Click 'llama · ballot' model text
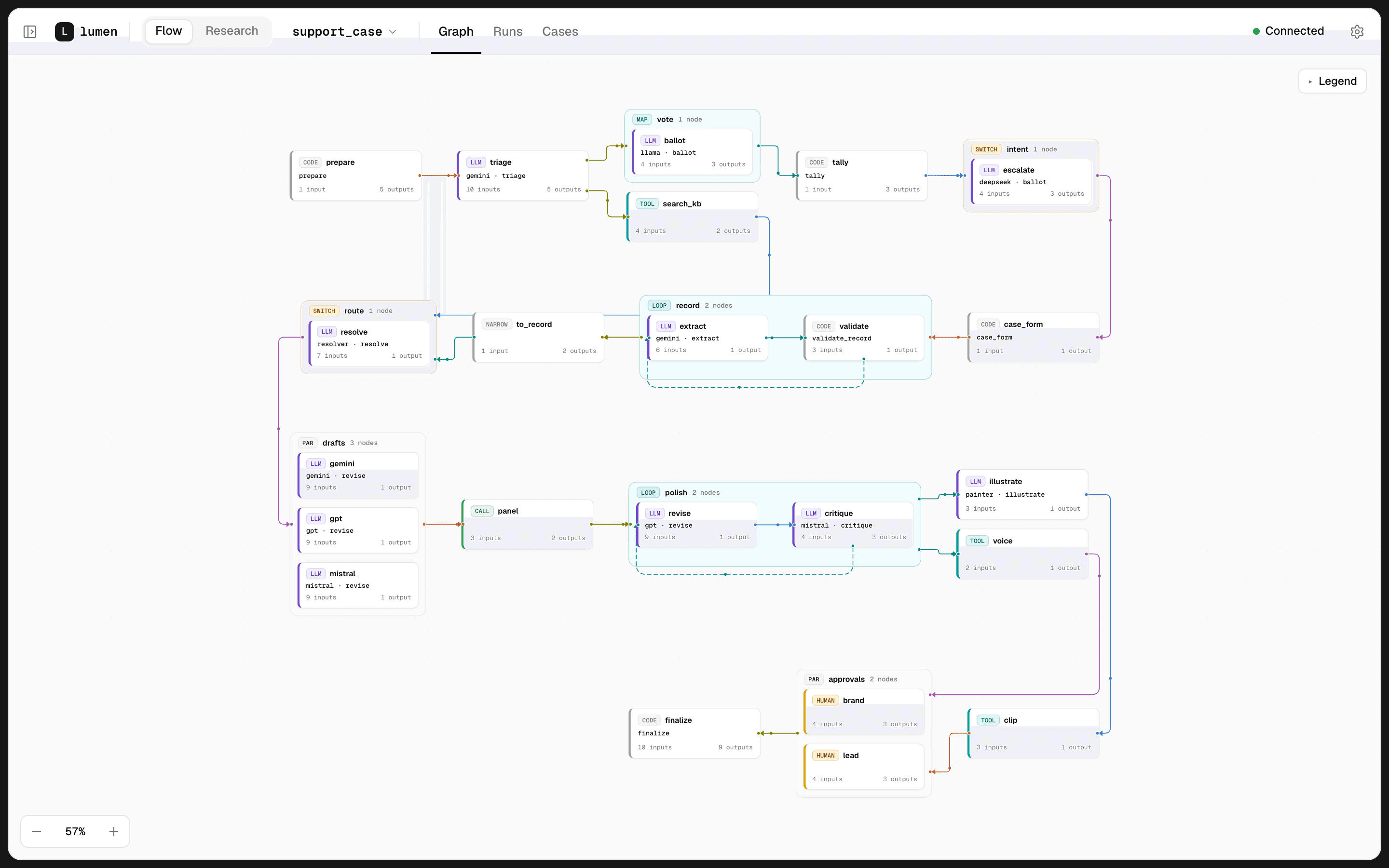Image resolution: width=1389 pixels, height=868 pixels. pos(668,153)
